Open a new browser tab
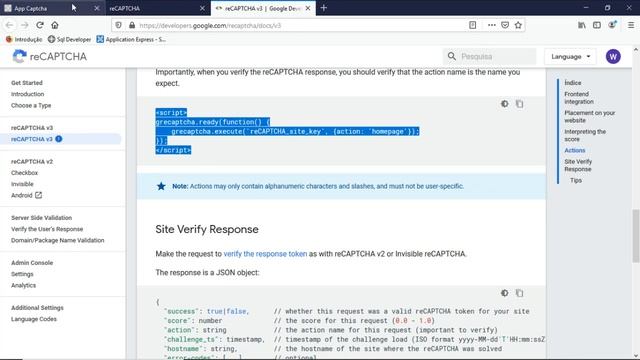Screen dimensions: 640x360 (324, 8)
